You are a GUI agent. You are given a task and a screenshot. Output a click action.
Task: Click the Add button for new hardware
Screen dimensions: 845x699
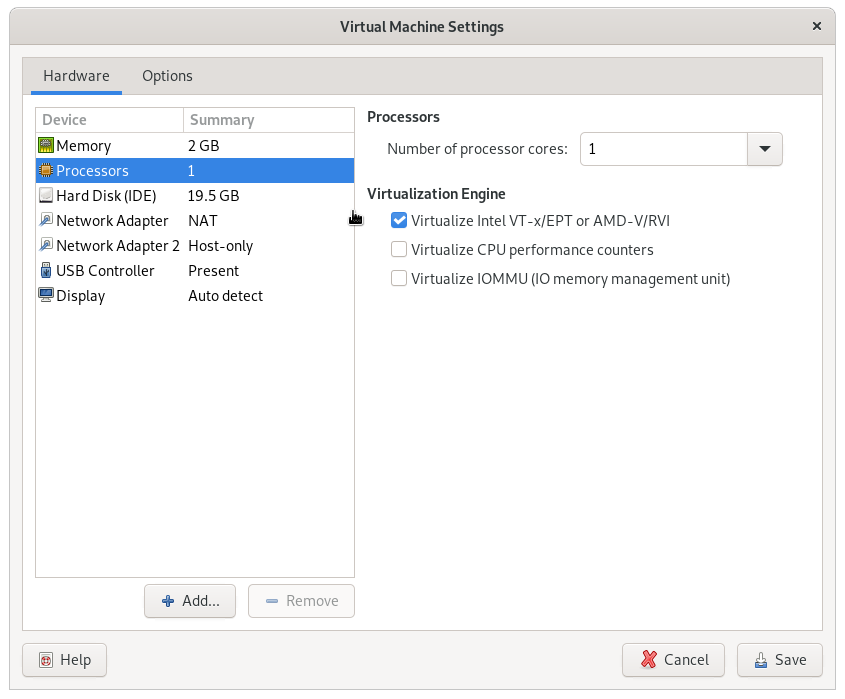[189, 601]
